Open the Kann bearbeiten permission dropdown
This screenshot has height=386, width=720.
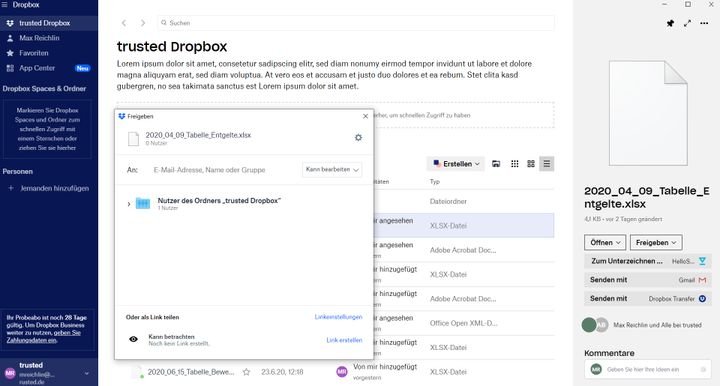[x=332, y=170]
